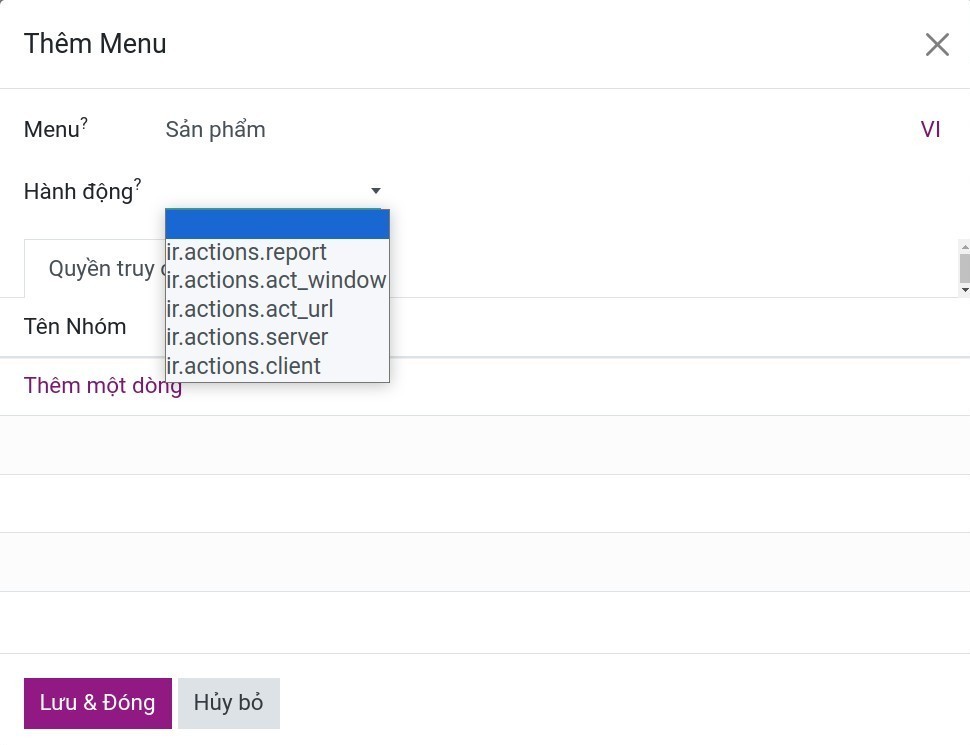Click the help question mark beside Hành động
The height and width of the screenshot is (745, 970).
point(138,184)
